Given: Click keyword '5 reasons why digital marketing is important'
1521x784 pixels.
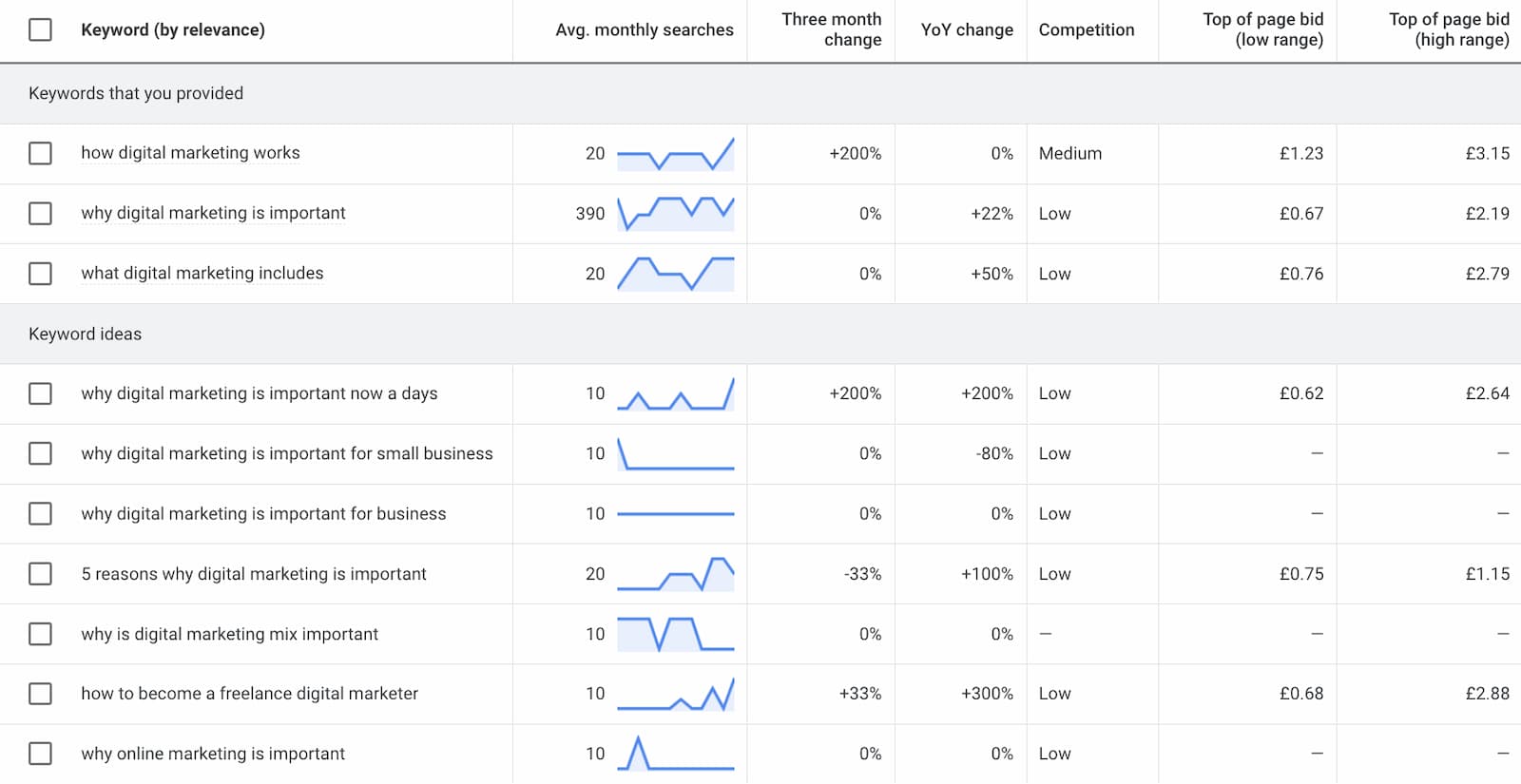Looking at the screenshot, I should 254,574.
